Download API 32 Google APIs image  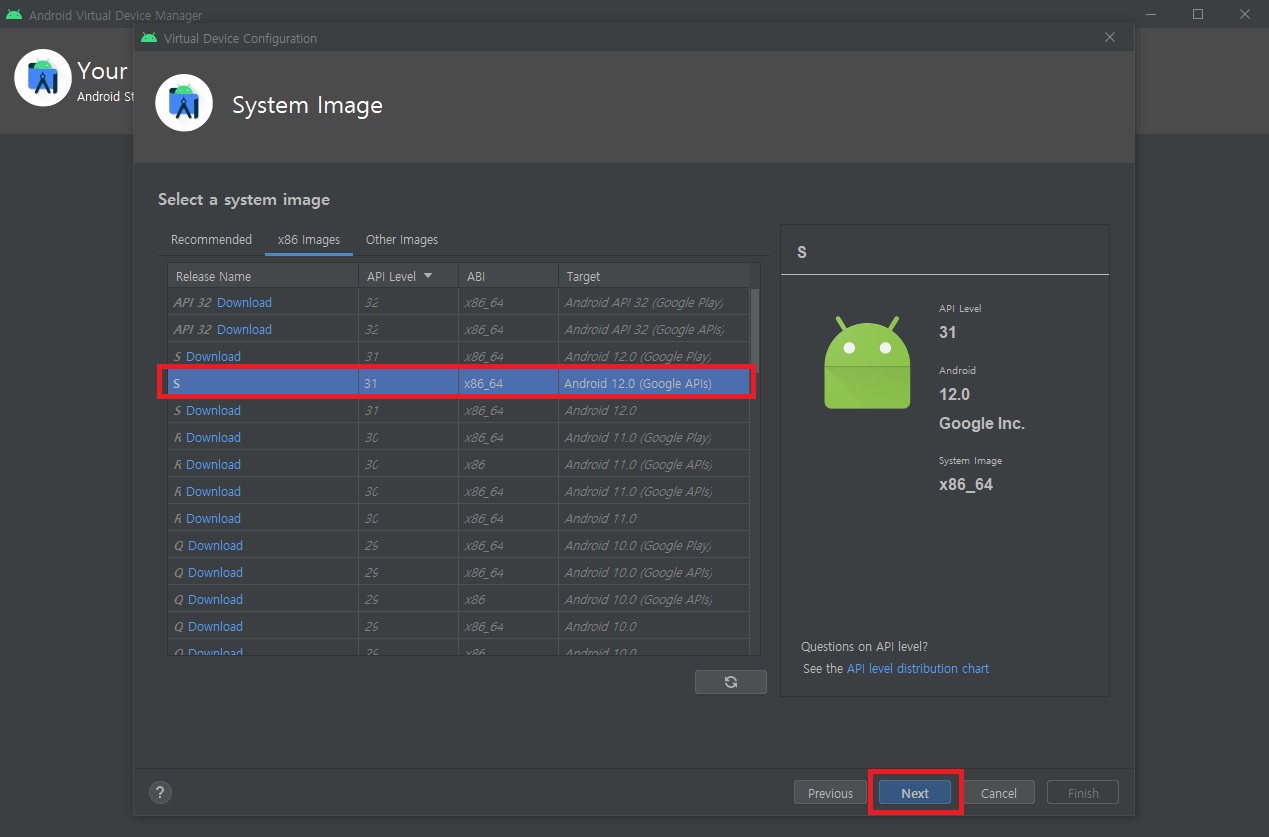(x=244, y=329)
